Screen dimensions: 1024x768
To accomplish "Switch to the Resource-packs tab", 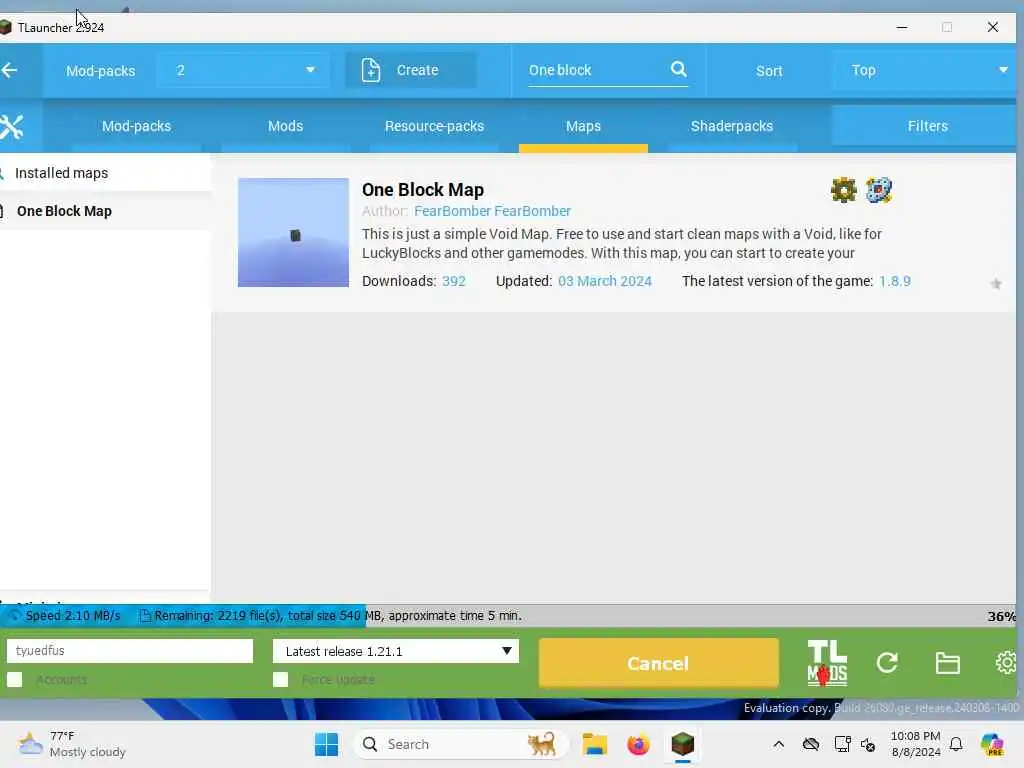I will point(434,126).
